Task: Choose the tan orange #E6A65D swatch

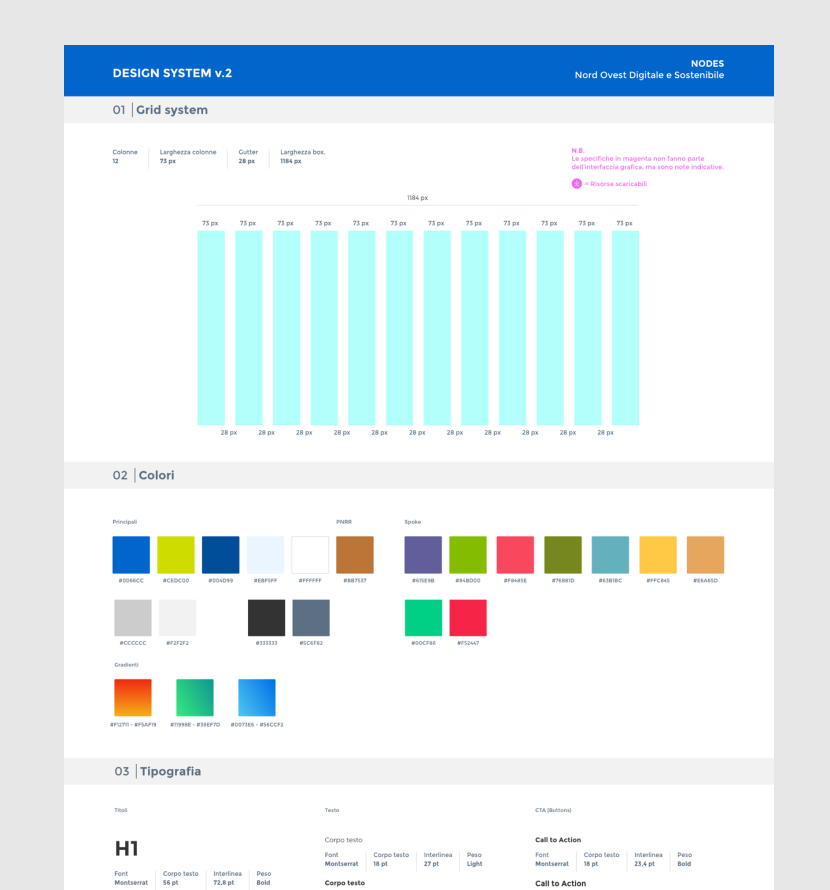Action: pyautogui.click(x=706, y=555)
